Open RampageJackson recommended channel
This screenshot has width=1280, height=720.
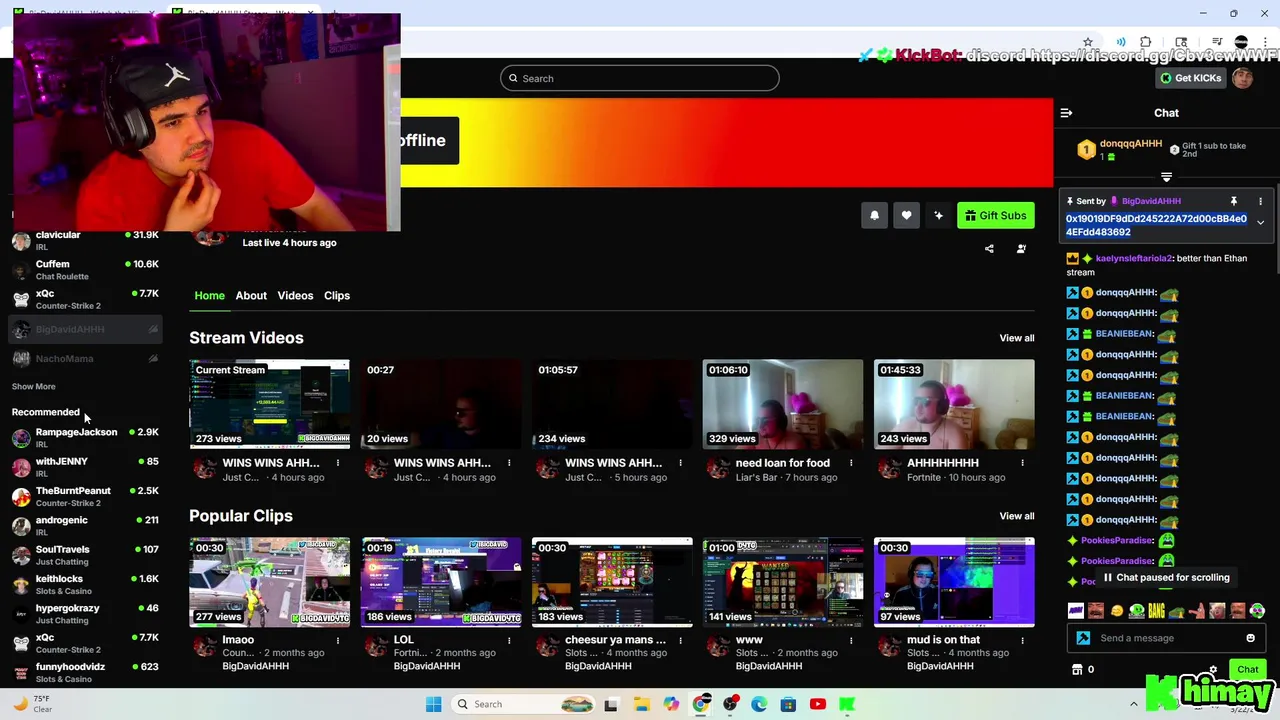(x=85, y=437)
